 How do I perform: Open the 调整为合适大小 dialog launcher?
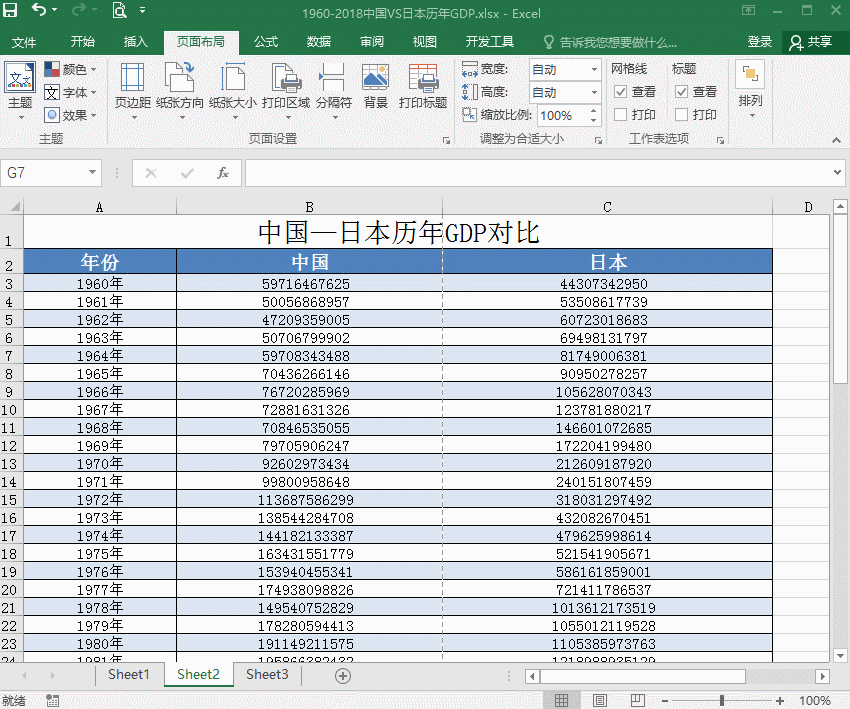point(598,140)
